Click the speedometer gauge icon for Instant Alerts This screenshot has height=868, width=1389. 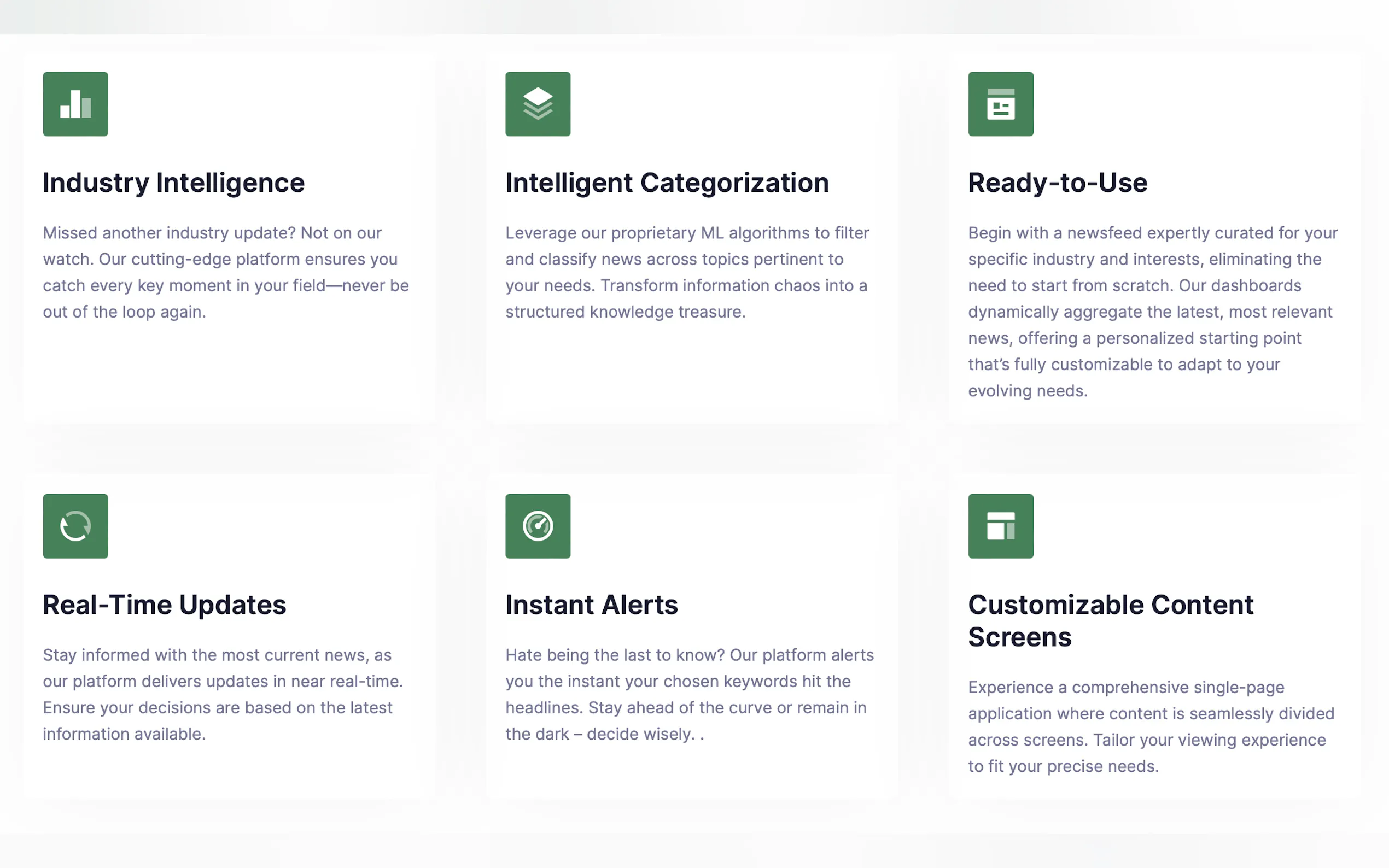tap(538, 526)
